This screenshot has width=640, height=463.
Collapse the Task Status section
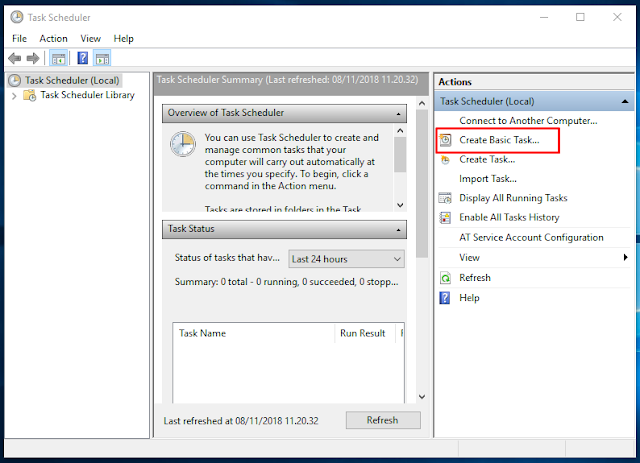[398, 230]
